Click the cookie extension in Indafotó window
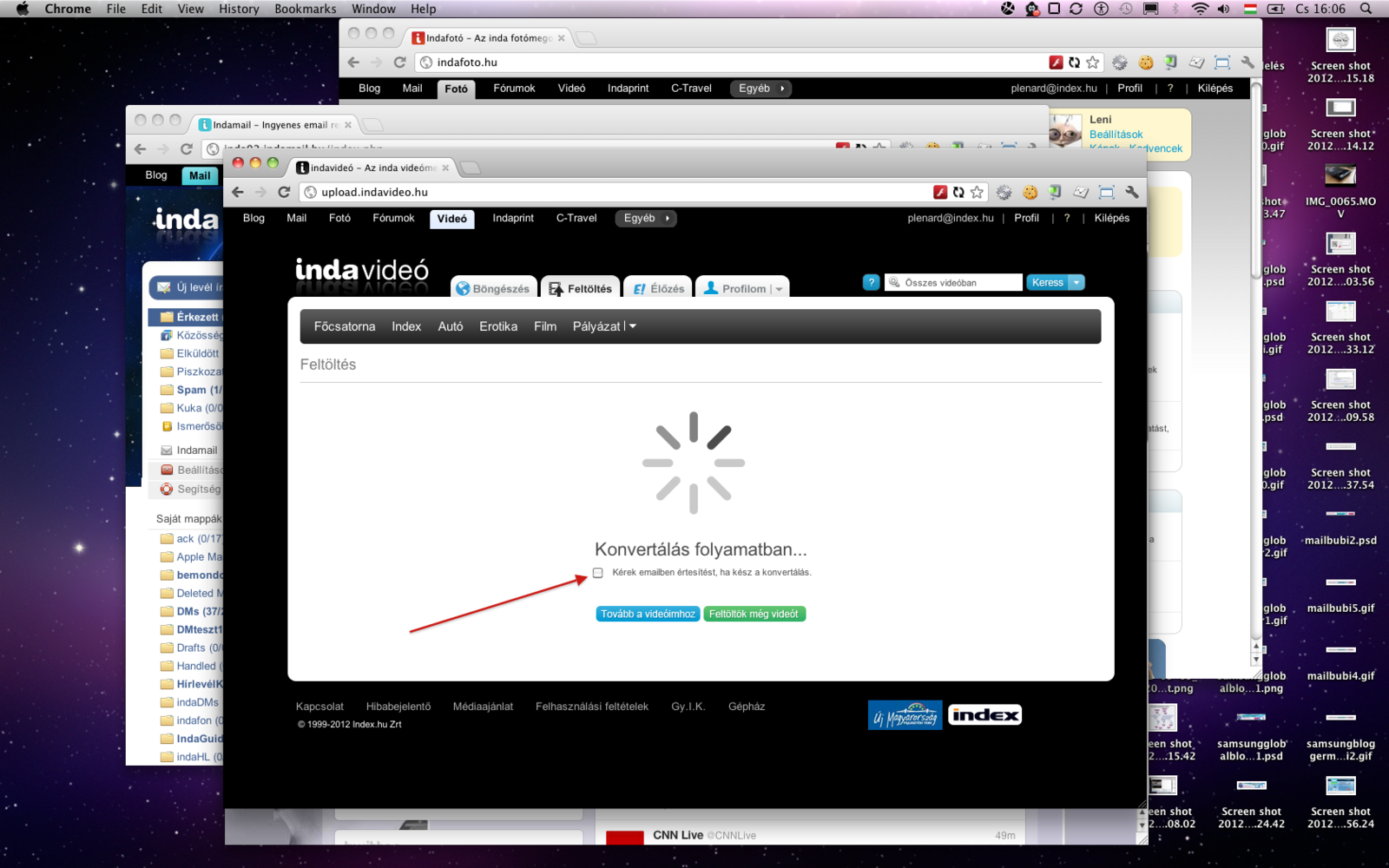This screenshot has height=868, width=1389. (1146, 62)
